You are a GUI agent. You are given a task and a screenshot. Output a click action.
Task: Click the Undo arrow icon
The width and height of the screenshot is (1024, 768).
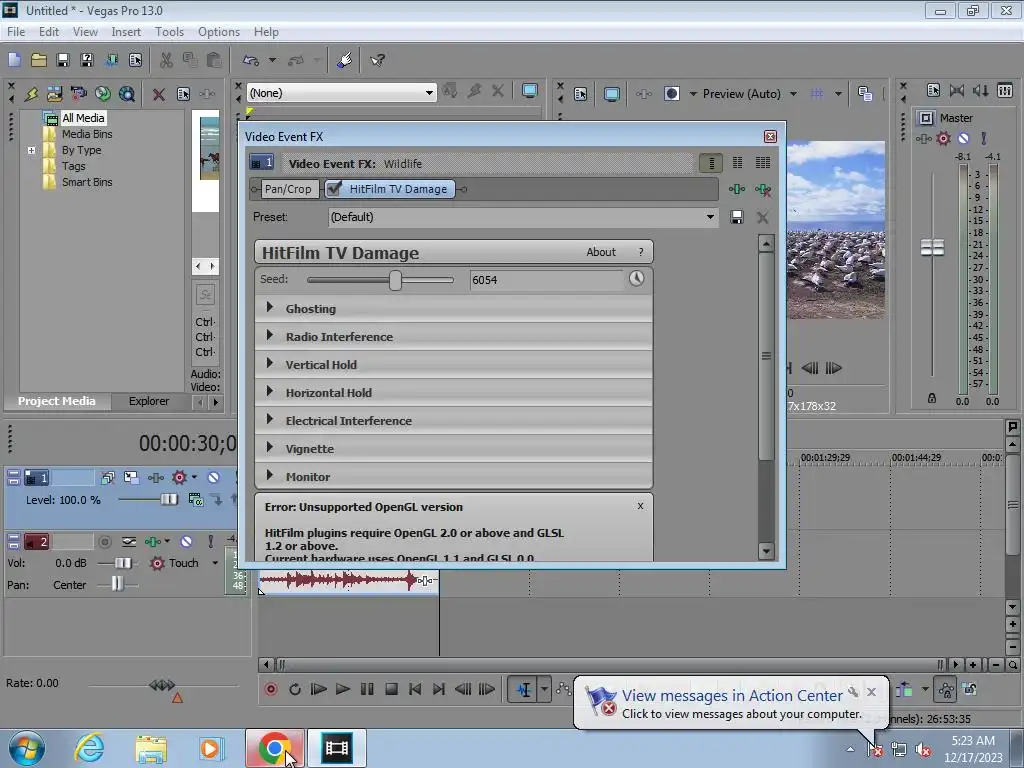click(x=251, y=60)
